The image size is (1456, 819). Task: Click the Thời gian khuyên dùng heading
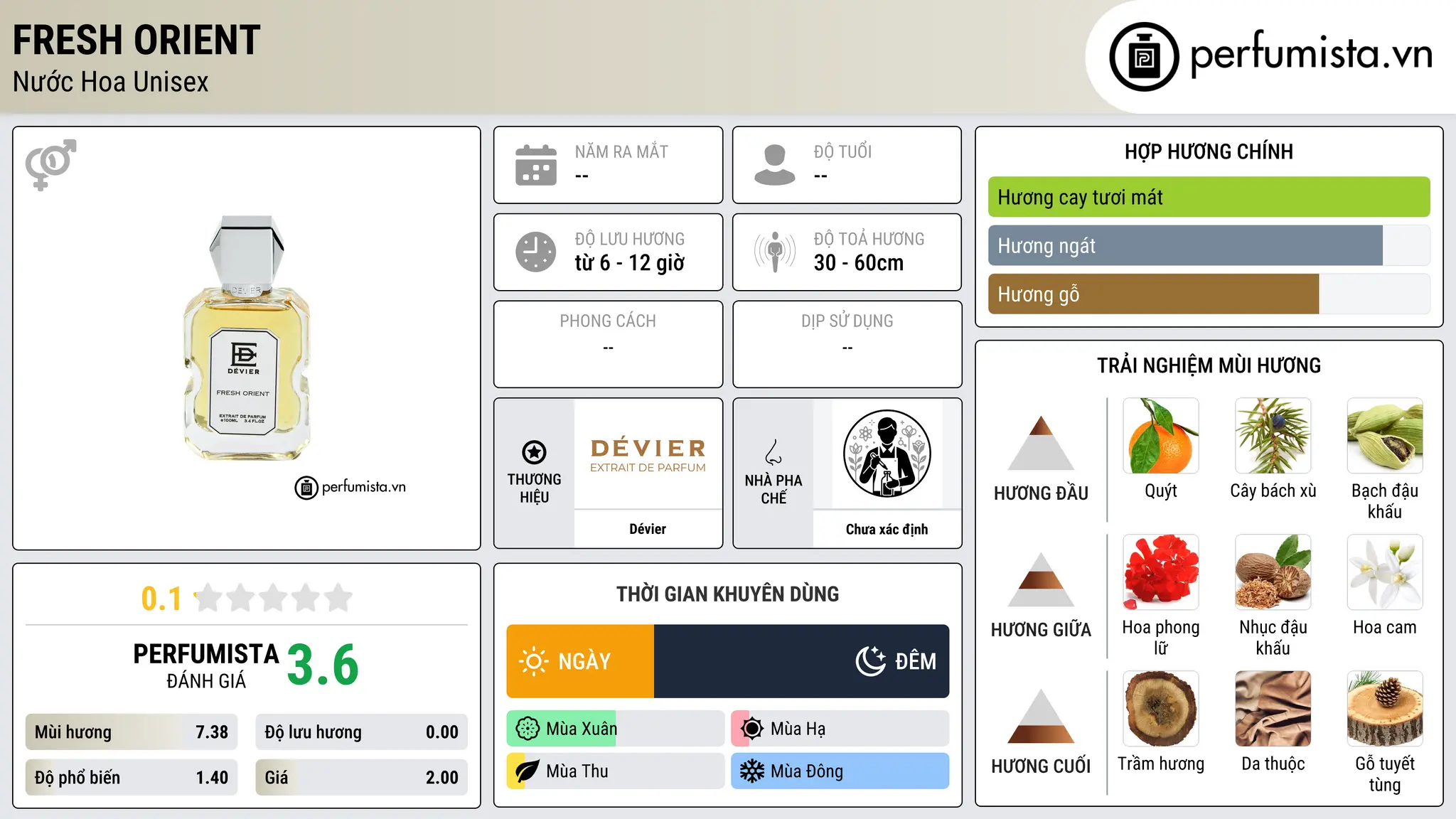(x=728, y=594)
